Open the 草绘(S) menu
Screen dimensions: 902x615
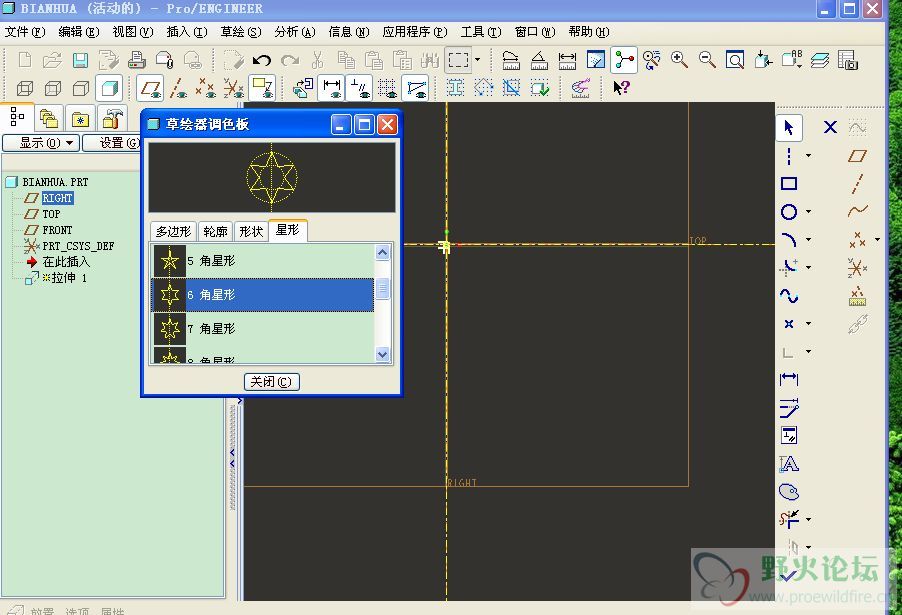click(x=241, y=32)
